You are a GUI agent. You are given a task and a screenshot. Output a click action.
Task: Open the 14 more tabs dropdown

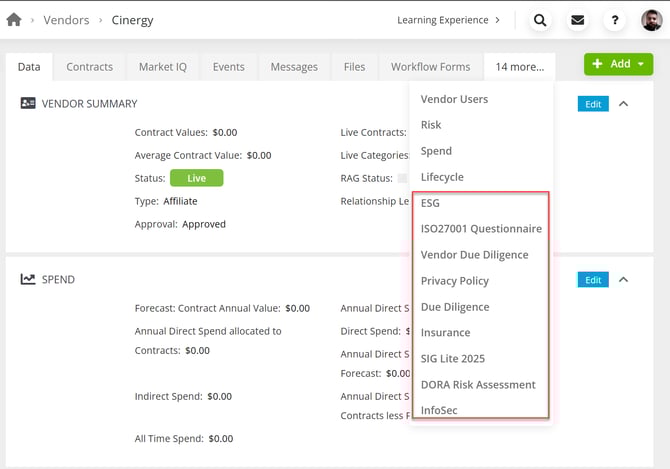pos(520,67)
